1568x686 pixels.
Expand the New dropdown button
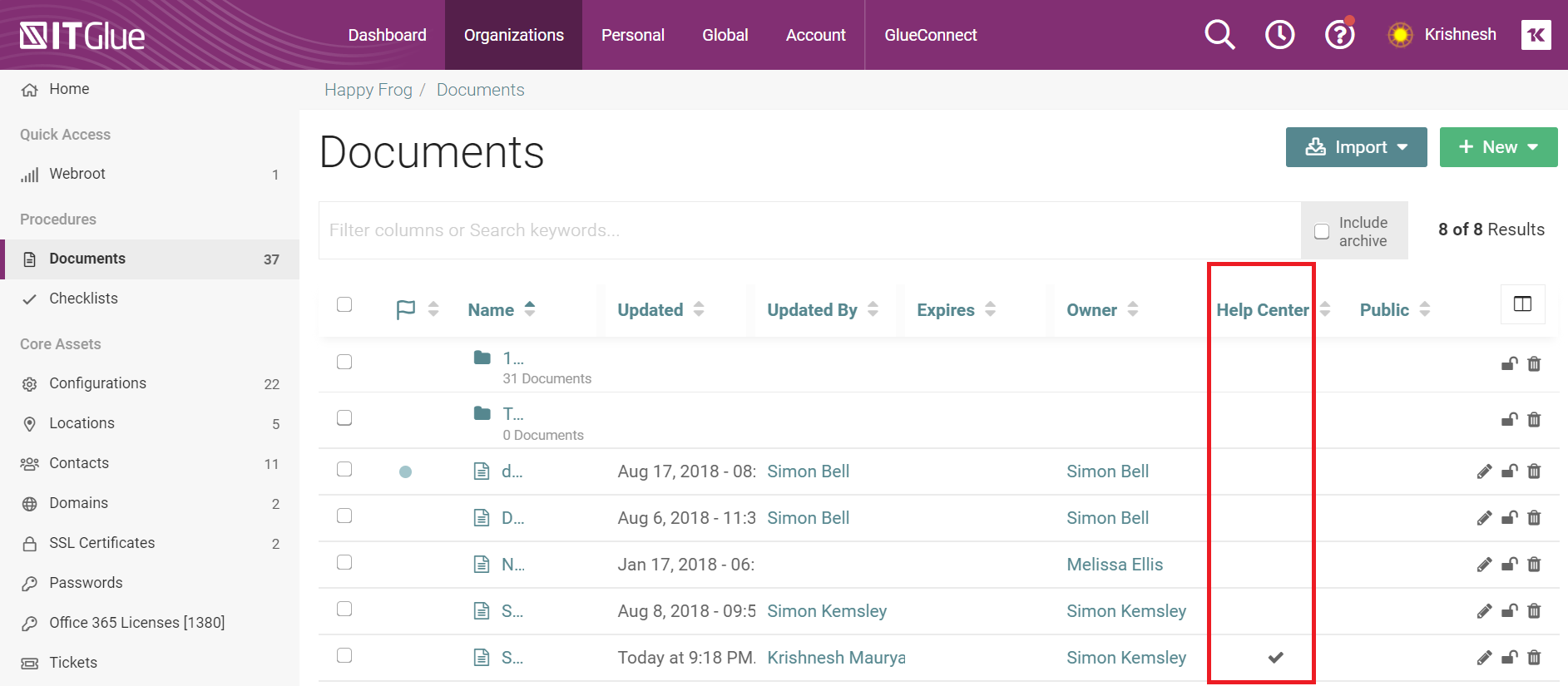[1498, 147]
